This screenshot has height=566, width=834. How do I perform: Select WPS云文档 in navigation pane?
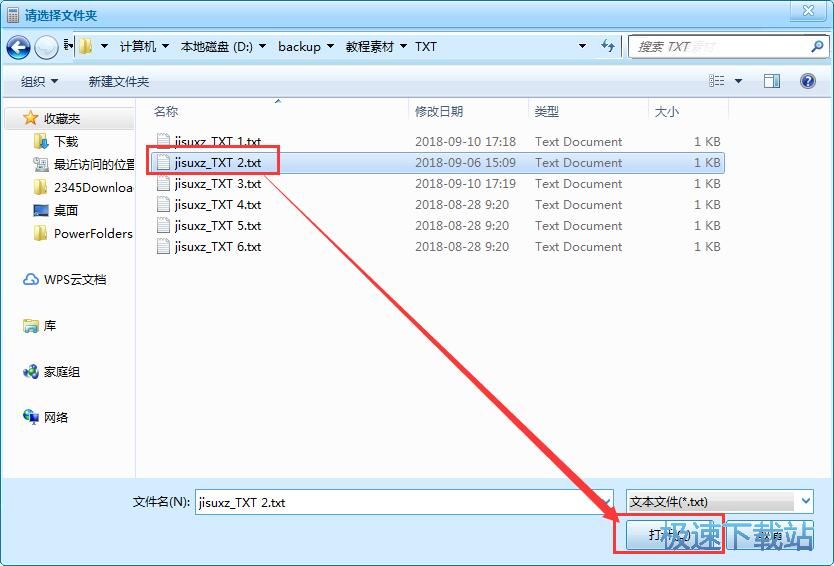coord(75,279)
